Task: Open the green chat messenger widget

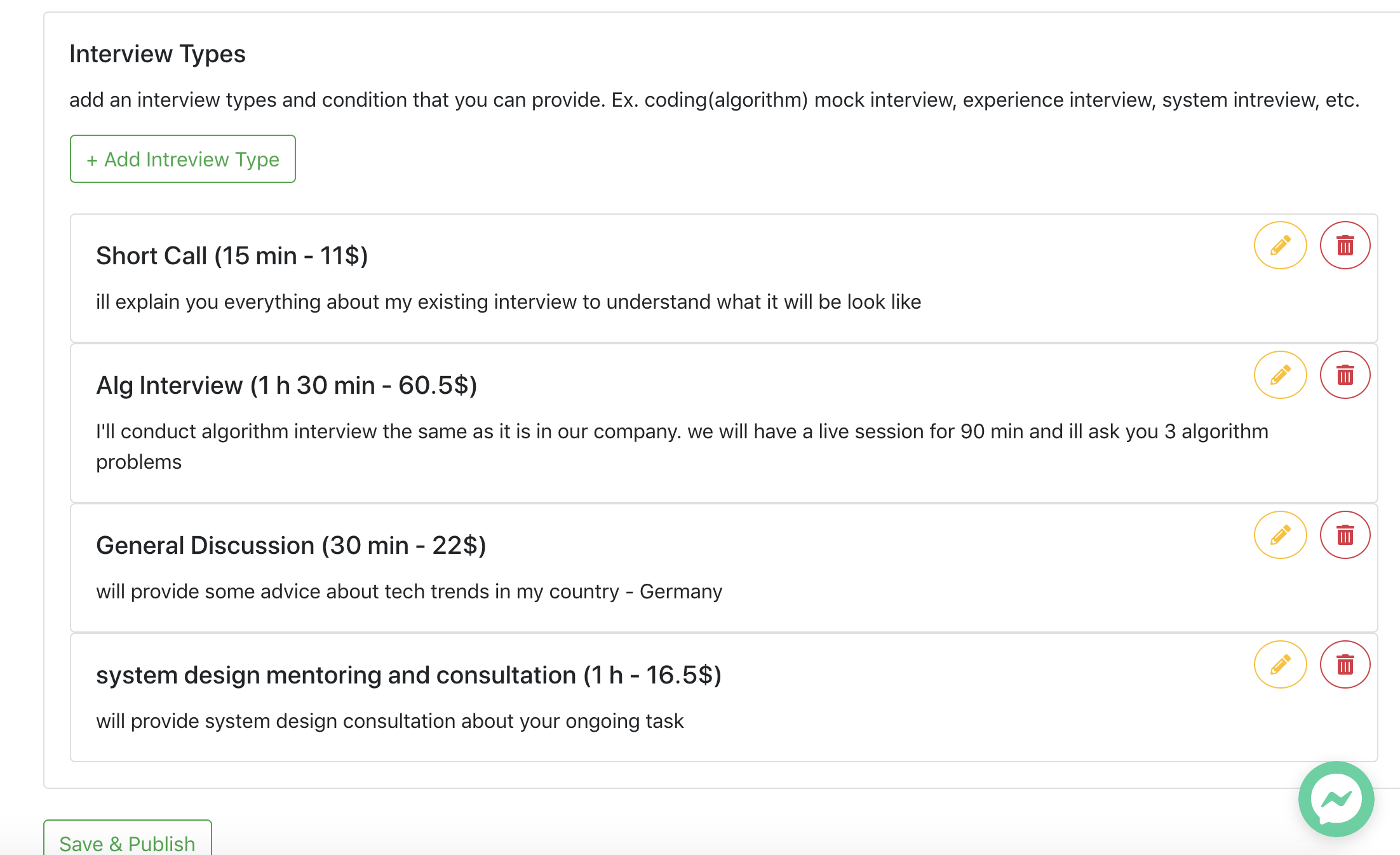Action: tap(1336, 799)
